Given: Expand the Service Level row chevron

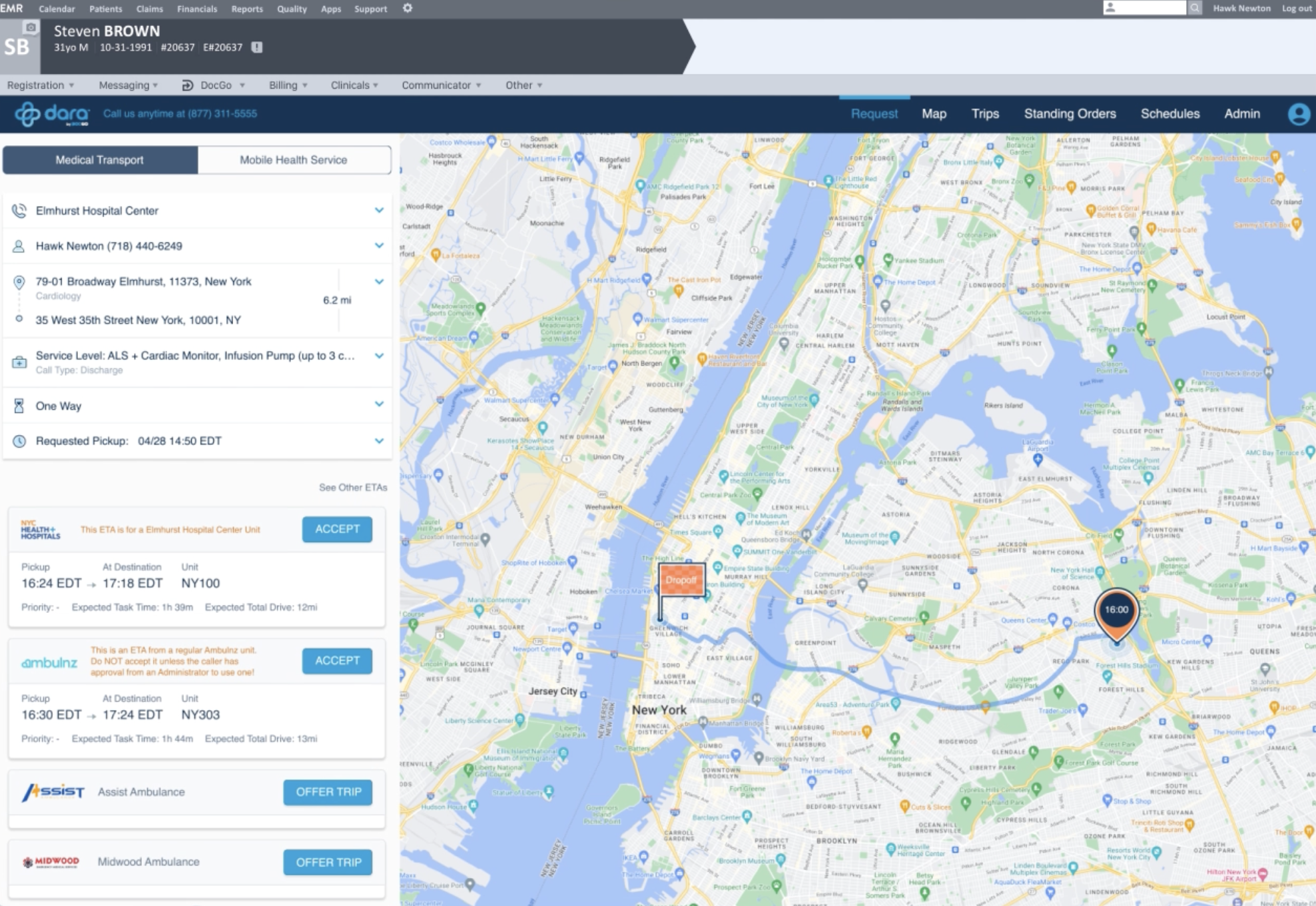Looking at the screenshot, I should [379, 356].
